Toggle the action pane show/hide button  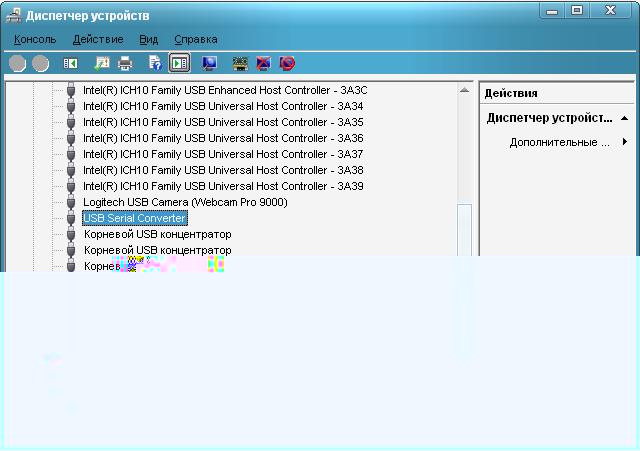[179, 63]
